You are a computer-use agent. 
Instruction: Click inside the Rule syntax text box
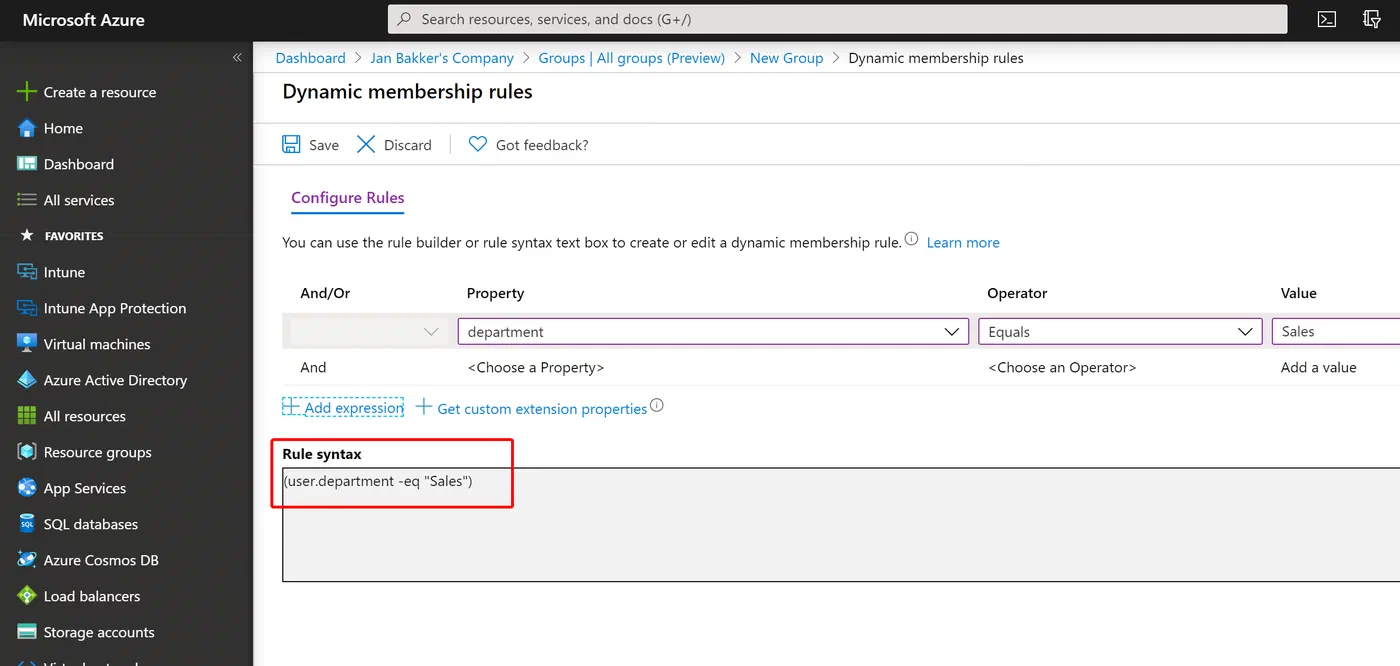(x=841, y=524)
